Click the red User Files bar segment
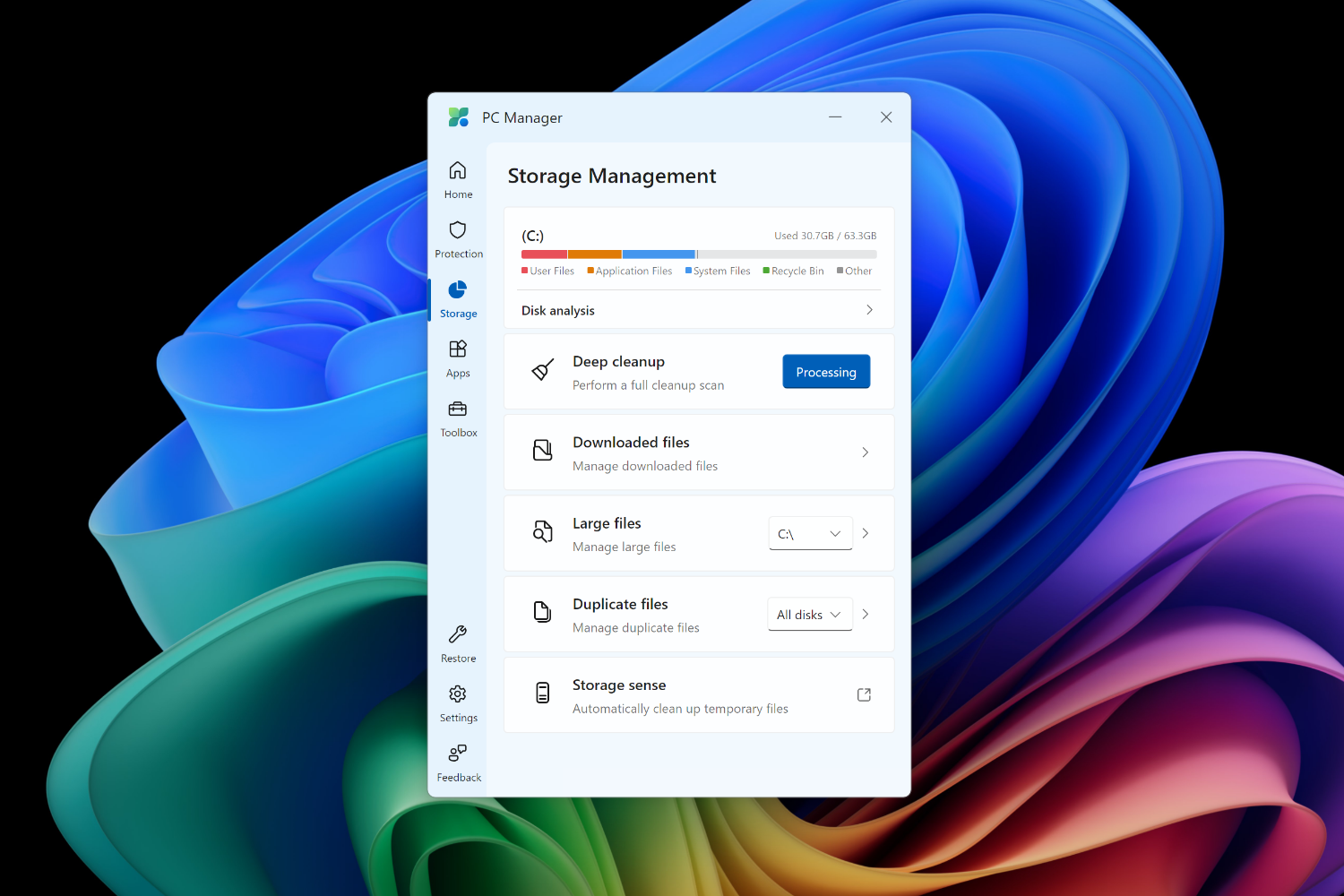Image resolution: width=1344 pixels, height=896 pixels. (544, 254)
